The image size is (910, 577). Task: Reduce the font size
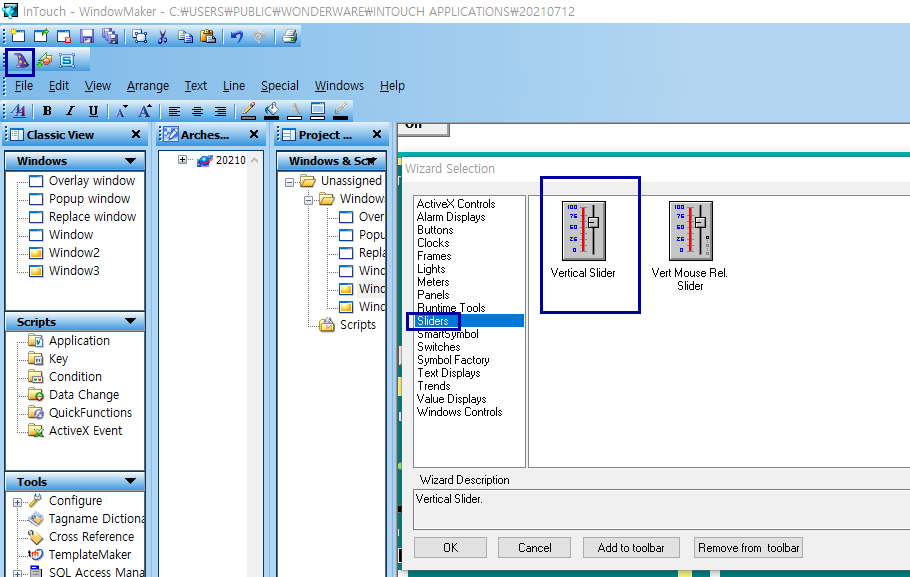coord(121,111)
